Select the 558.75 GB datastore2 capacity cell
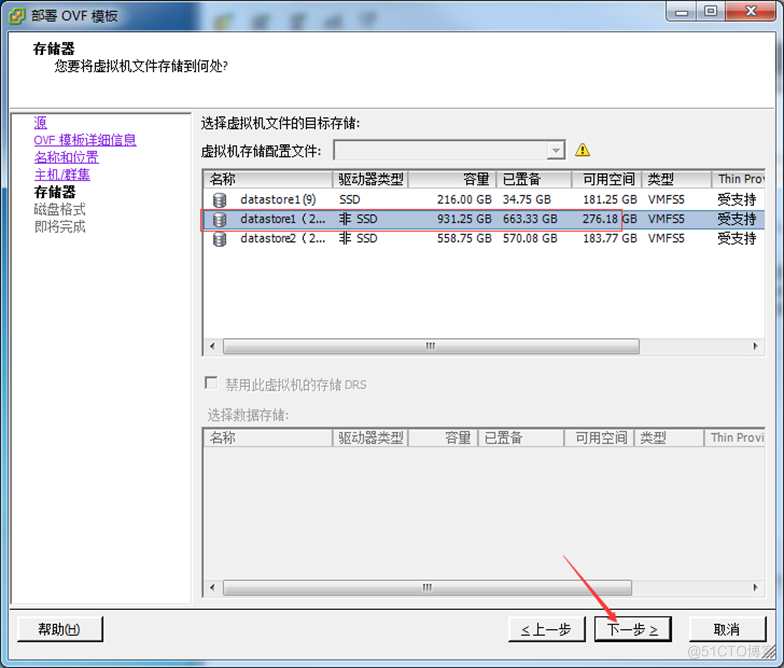 [464, 239]
